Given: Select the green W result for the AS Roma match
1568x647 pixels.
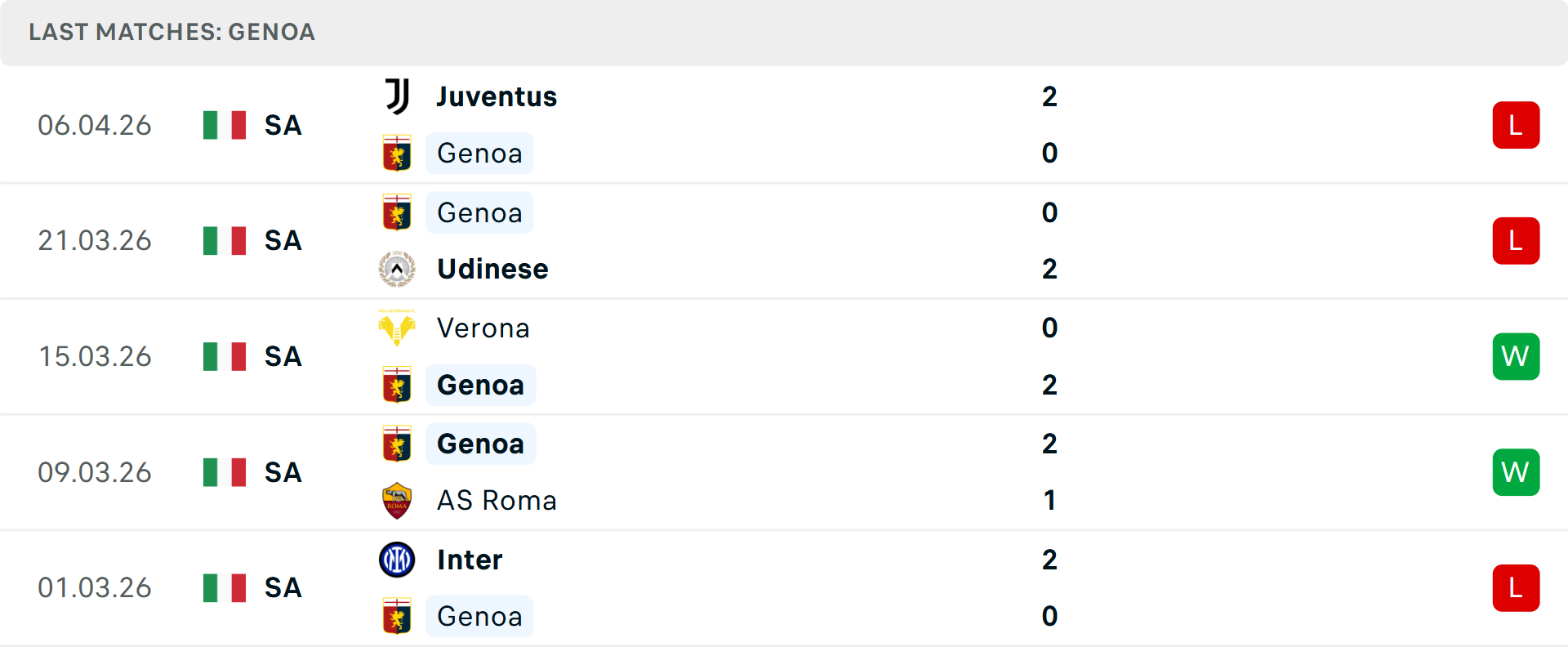Looking at the screenshot, I should click(1516, 472).
